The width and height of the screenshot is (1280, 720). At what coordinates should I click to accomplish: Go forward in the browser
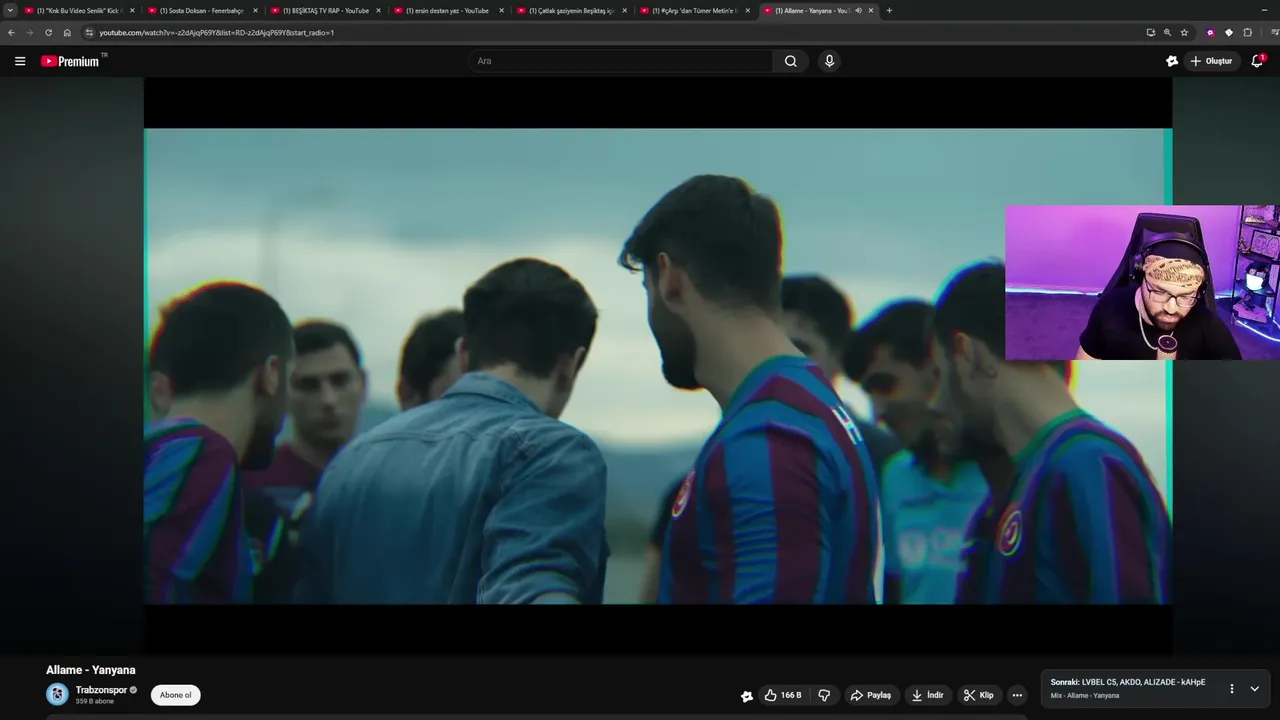[29, 32]
